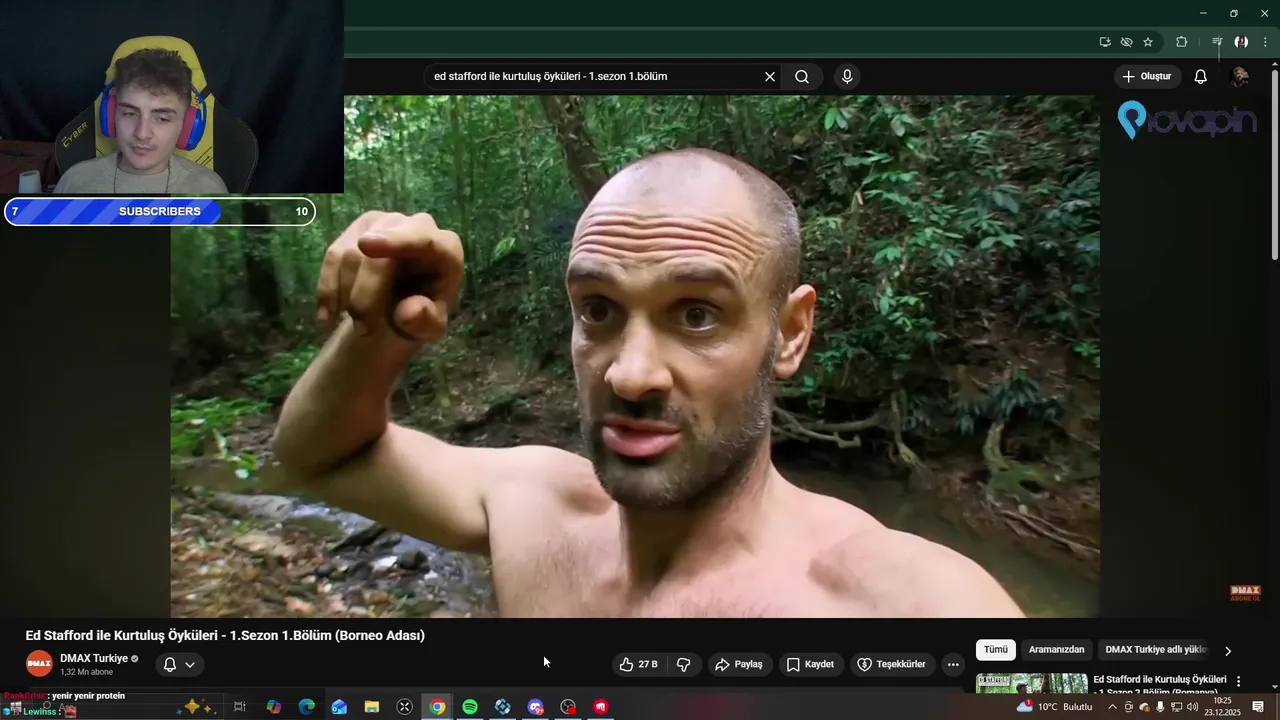The width and height of the screenshot is (1280, 720).
Task: Open the weather widget 10°C Bulutlu
Action: coord(1055,707)
